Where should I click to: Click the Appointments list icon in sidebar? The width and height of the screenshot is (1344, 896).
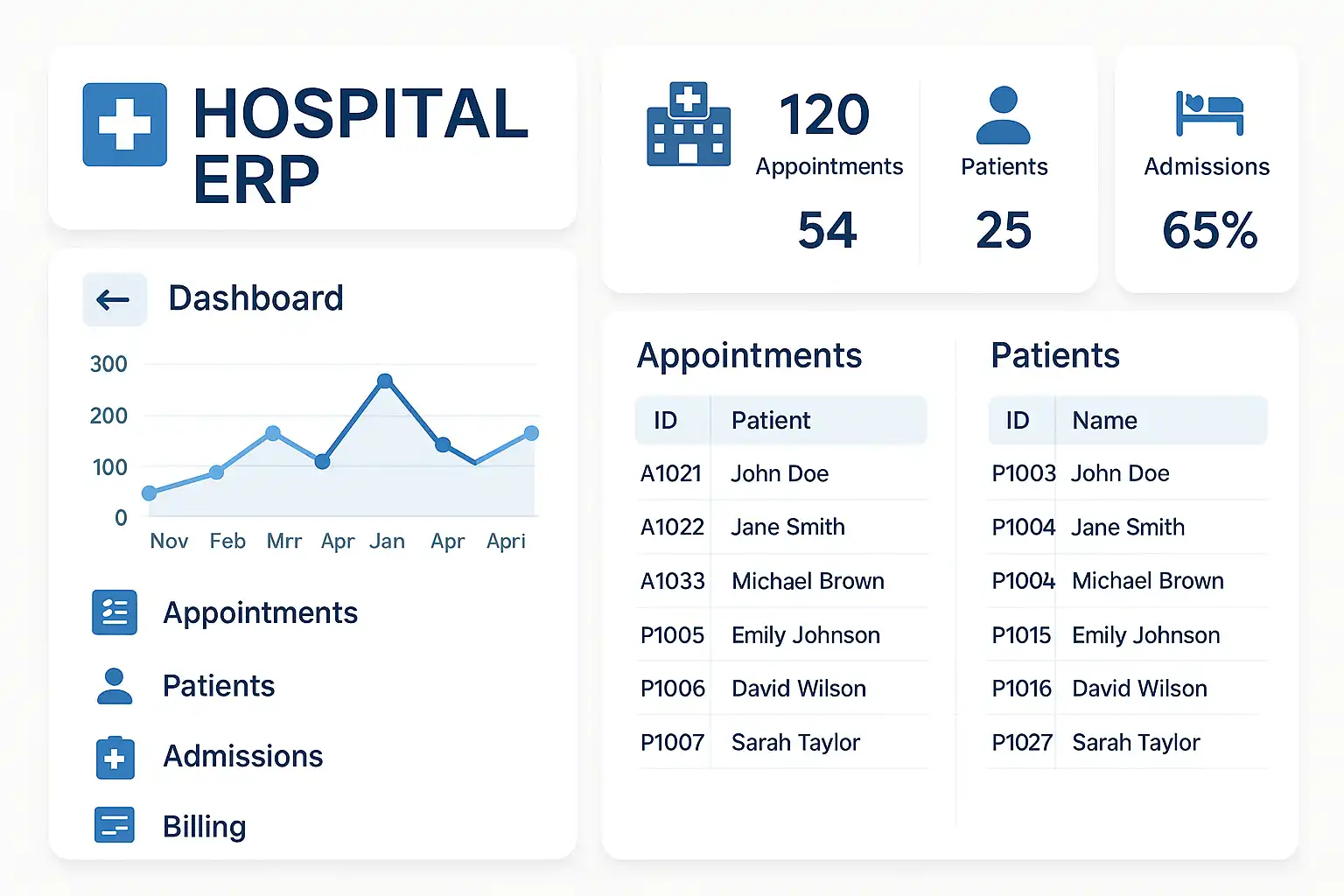[x=115, y=612]
